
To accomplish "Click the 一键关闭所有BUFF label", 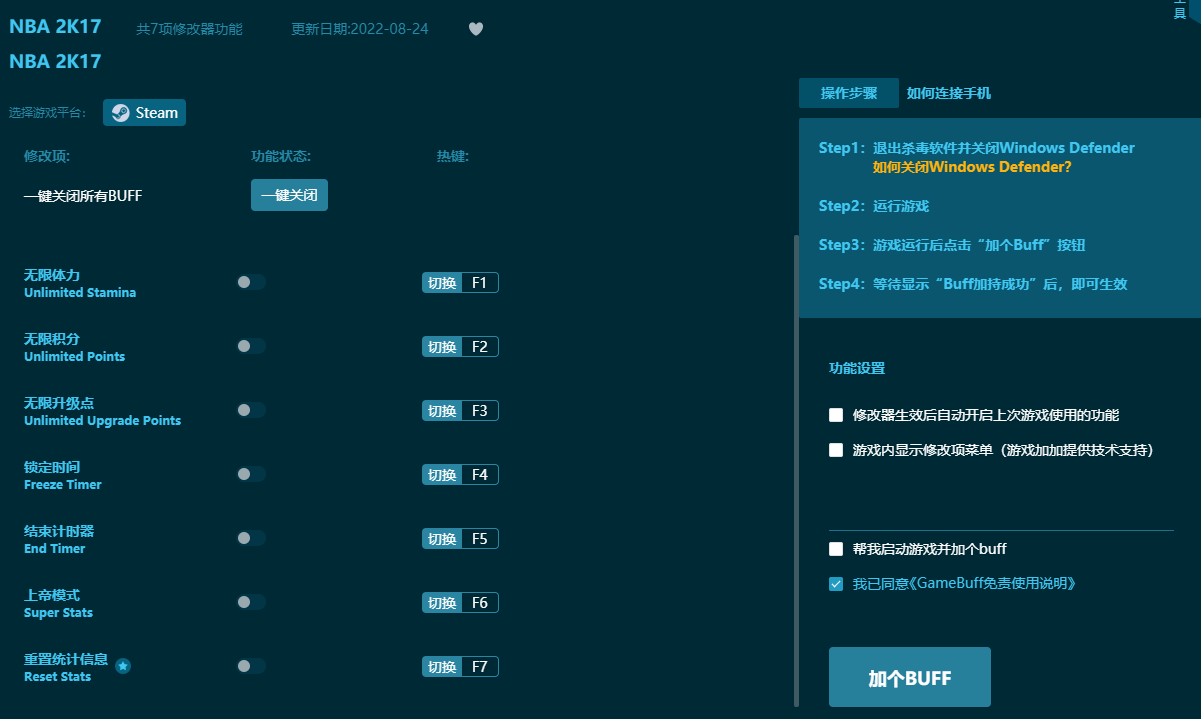I will tap(83, 196).
